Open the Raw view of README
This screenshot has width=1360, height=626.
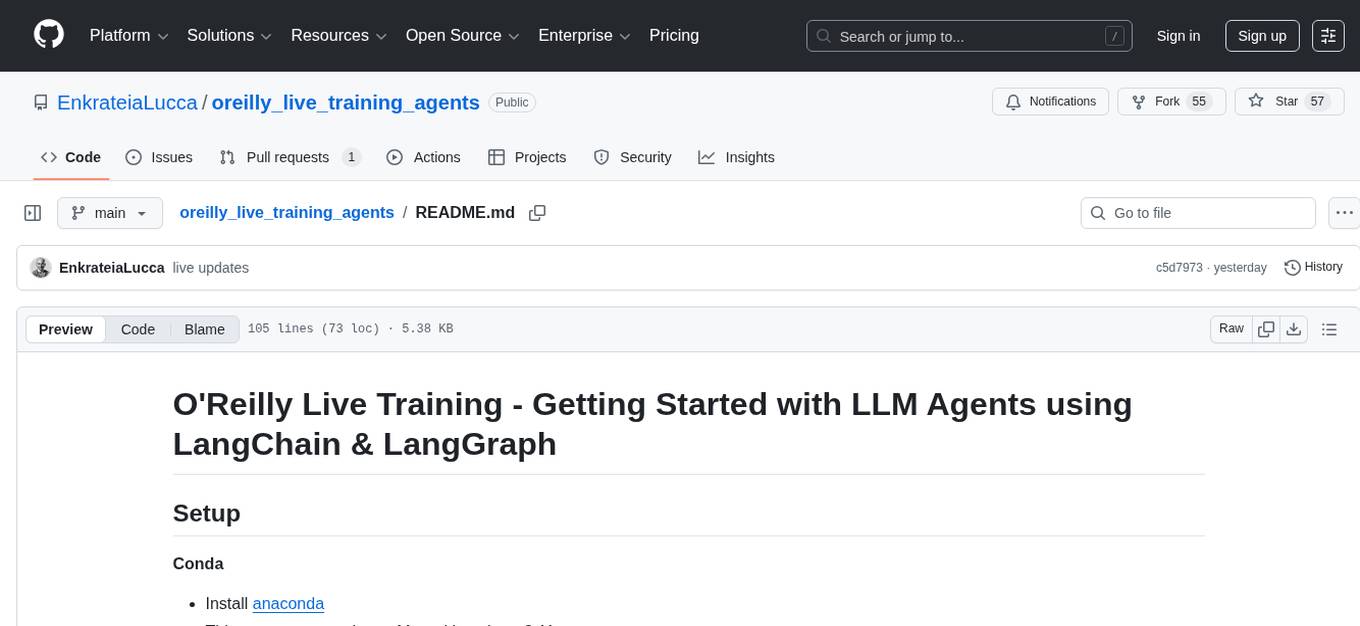[1230, 328]
